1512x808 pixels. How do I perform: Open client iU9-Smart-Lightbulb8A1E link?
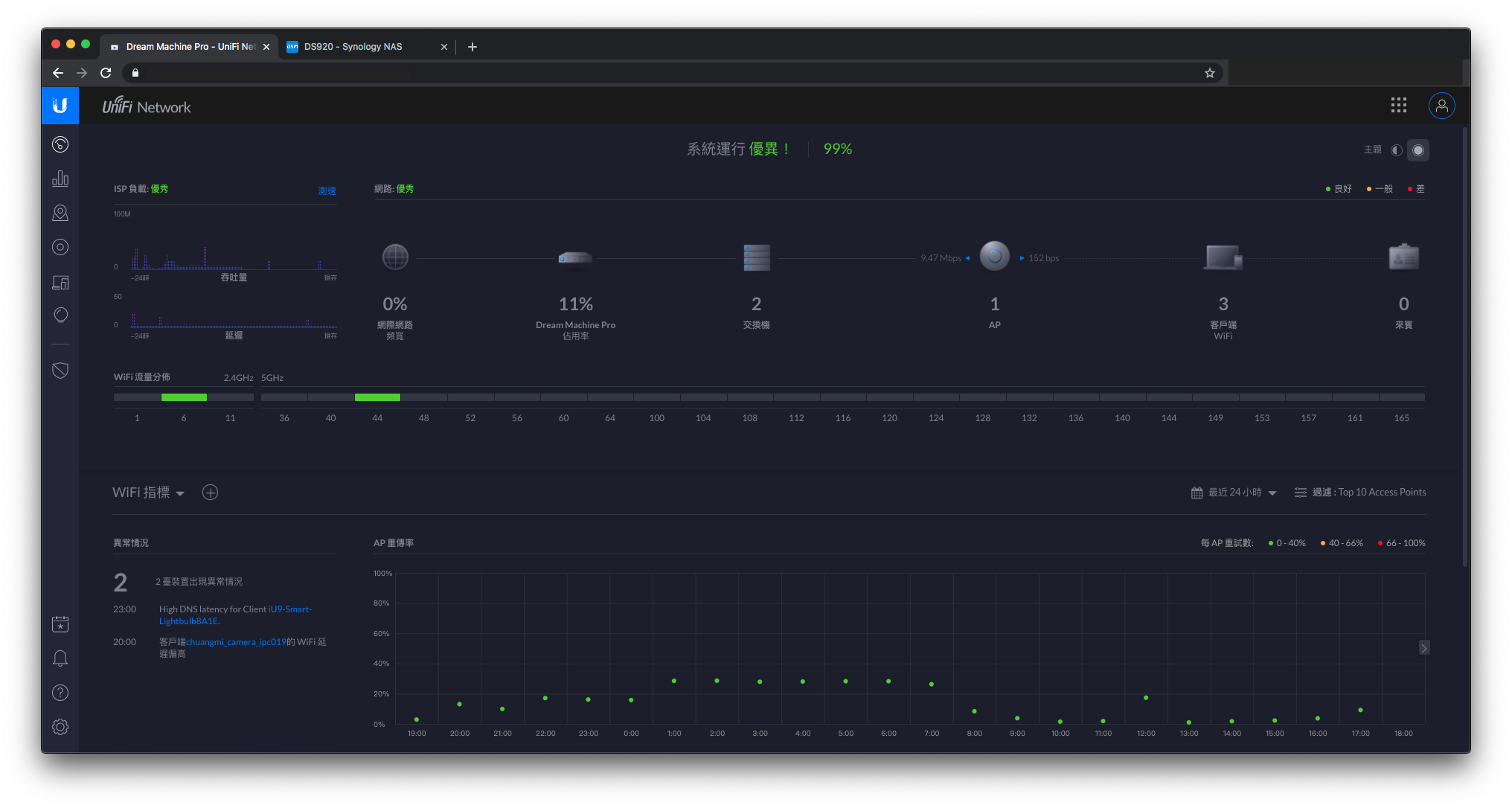pos(235,615)
